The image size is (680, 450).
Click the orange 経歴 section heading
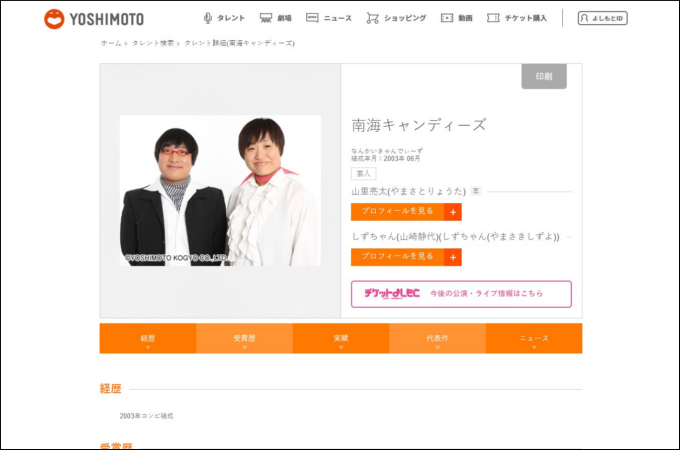111,388
